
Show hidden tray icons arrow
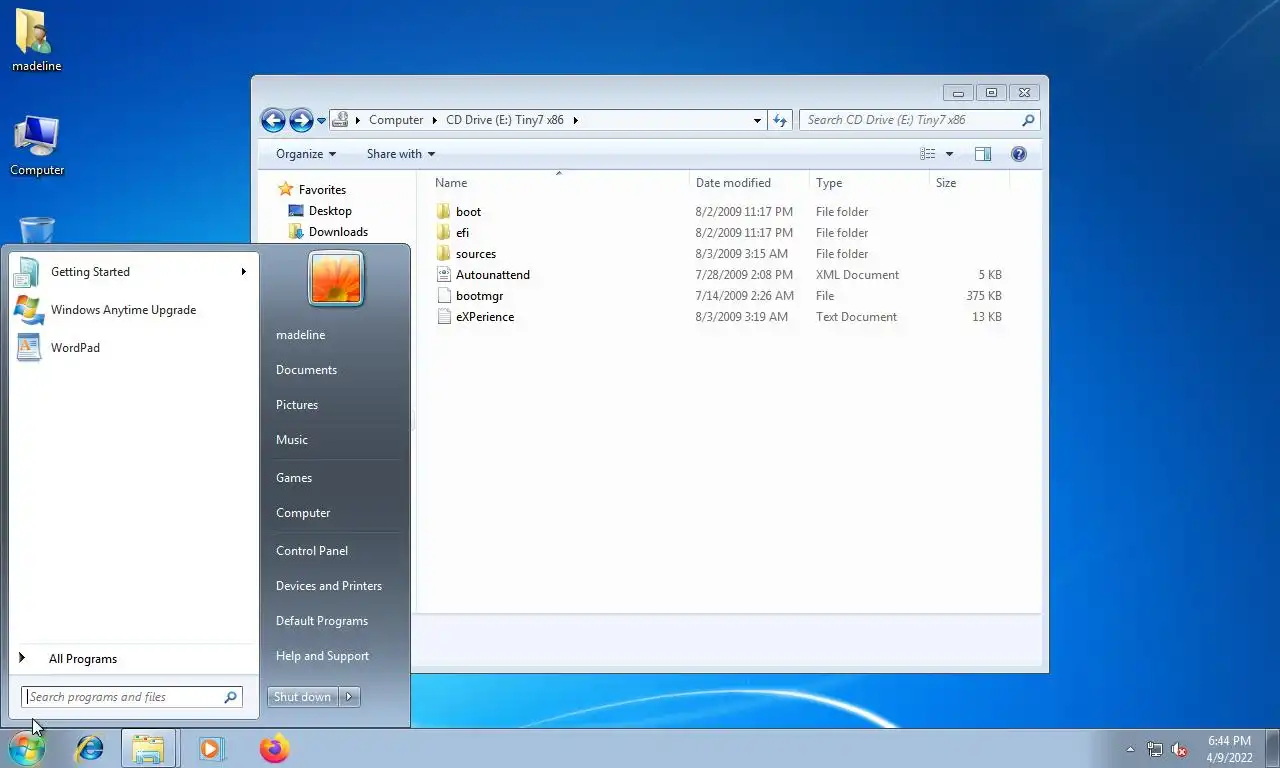[1131, 749]
